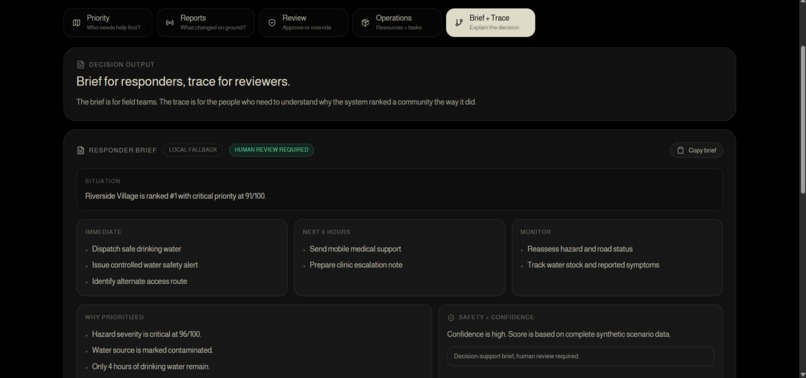806x378 pixels.
Task: Open the Operations tab
Action: [x=397, y=23]
